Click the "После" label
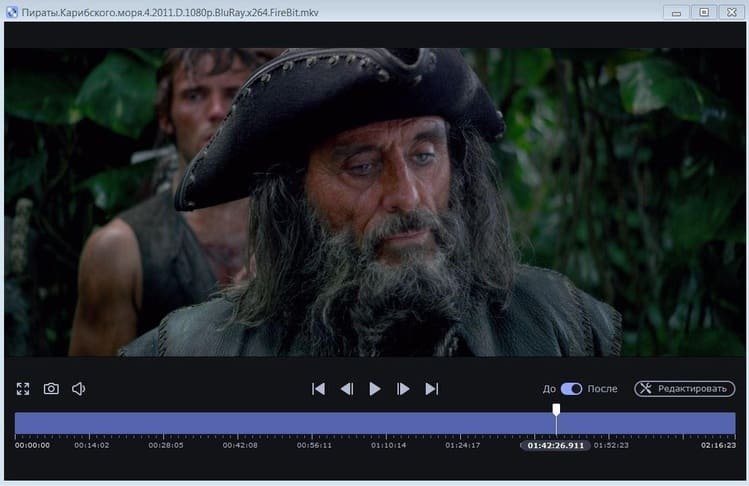The height and width of the screenshot is (486, 749). pyautogui.click(x=603, y=388)
